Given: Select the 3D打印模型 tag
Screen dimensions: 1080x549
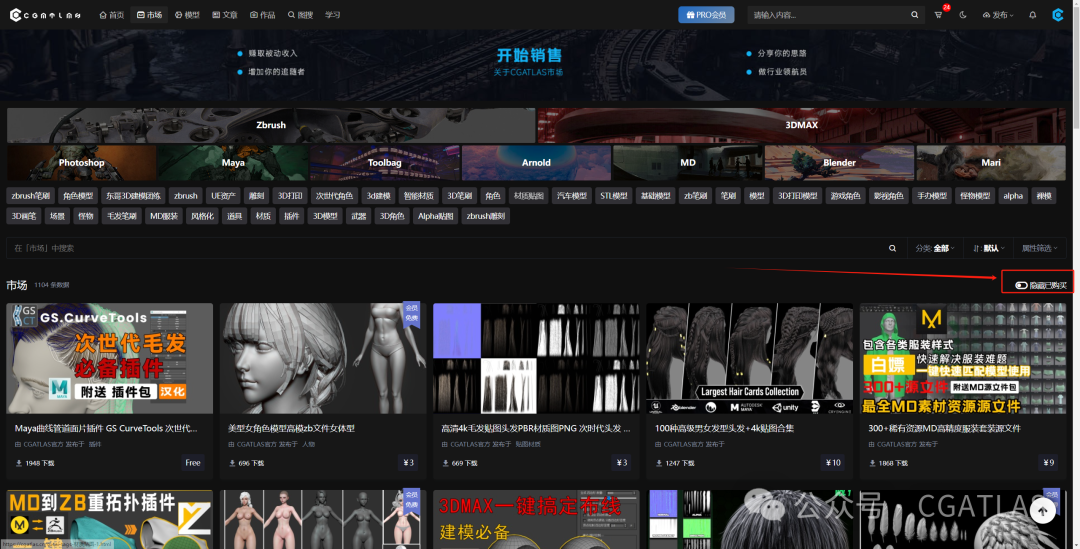Looking at the screenshot, I should click(x=798, y=196).
